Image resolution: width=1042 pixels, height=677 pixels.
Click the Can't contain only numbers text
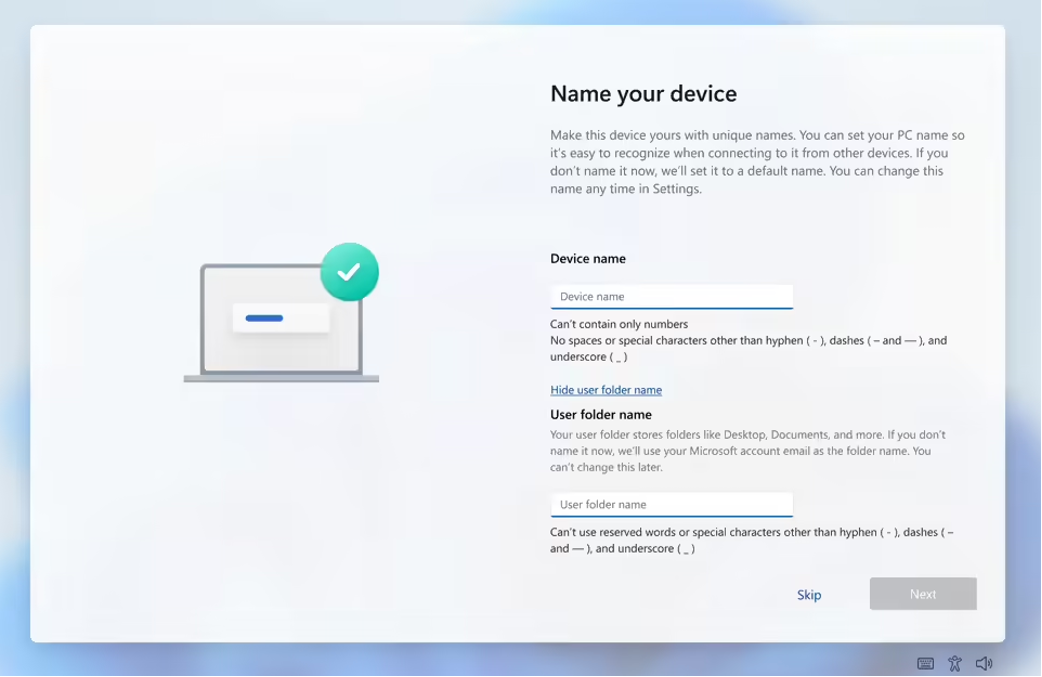coord(619,324)
